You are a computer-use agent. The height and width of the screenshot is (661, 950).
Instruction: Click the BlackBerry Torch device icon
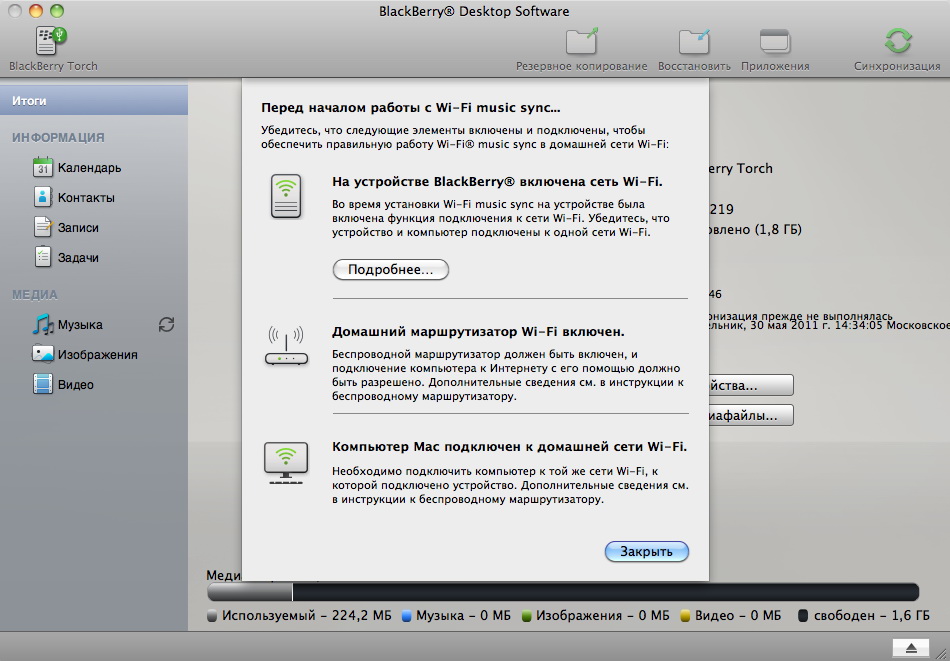[x=51, y=41]
